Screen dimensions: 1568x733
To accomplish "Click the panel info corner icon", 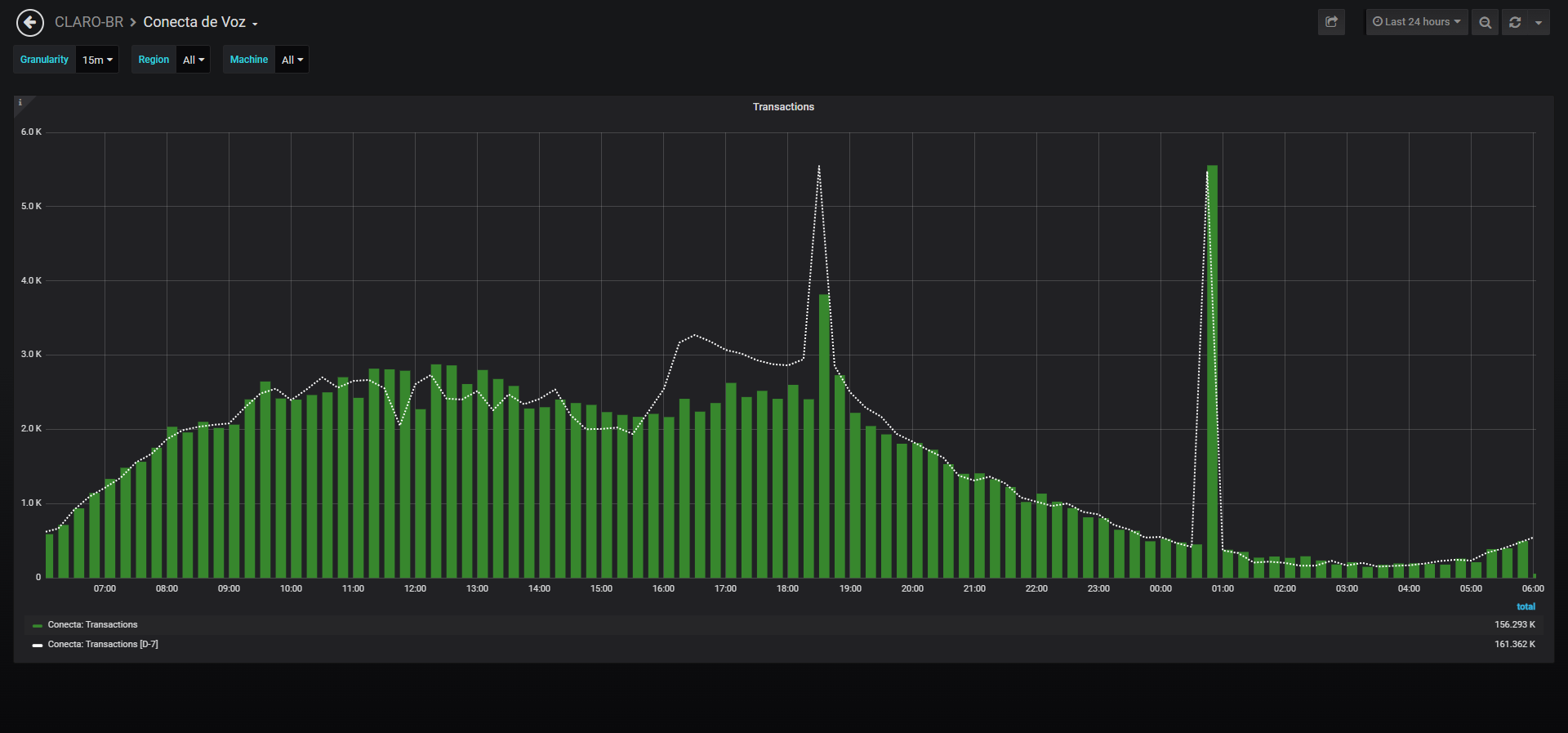I will coord(20,102).
